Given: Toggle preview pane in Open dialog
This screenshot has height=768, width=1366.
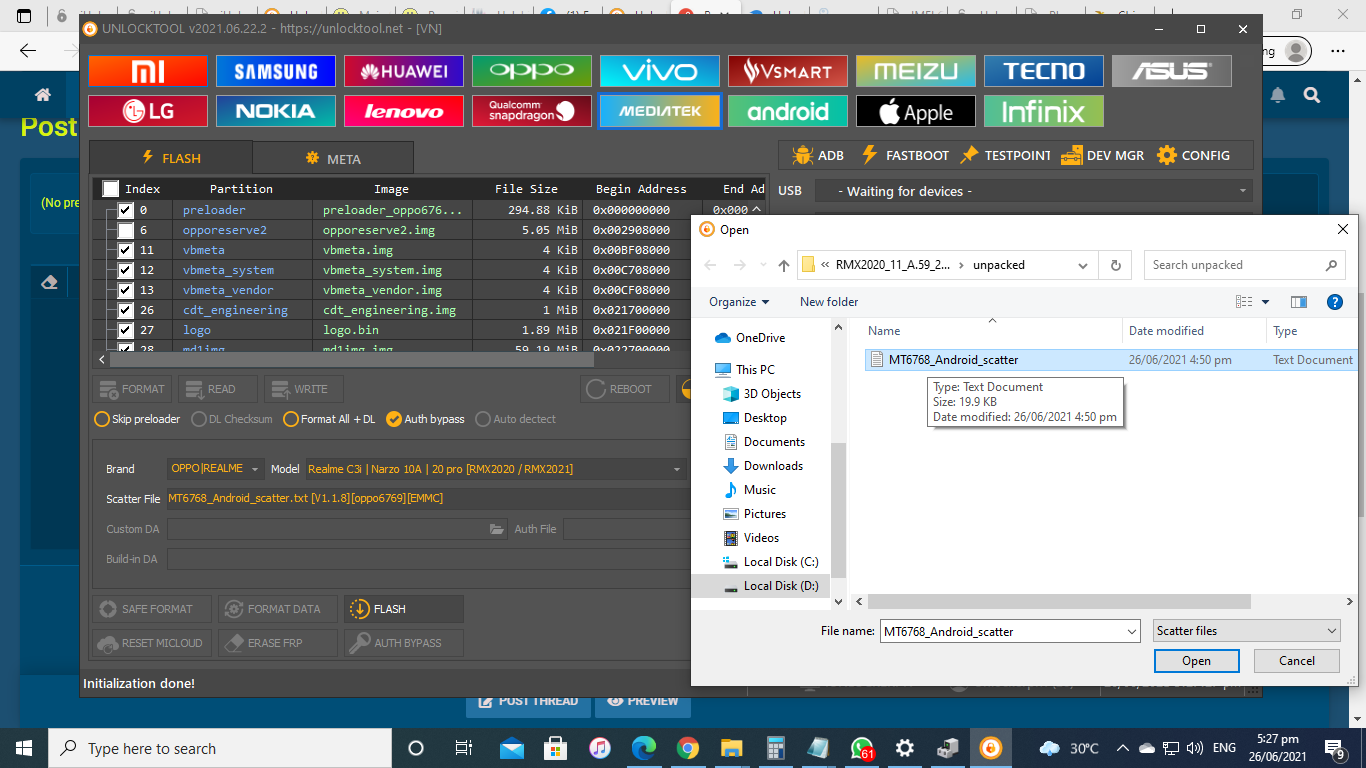Looking at the screenshot, I should (x=1299, y=302).
